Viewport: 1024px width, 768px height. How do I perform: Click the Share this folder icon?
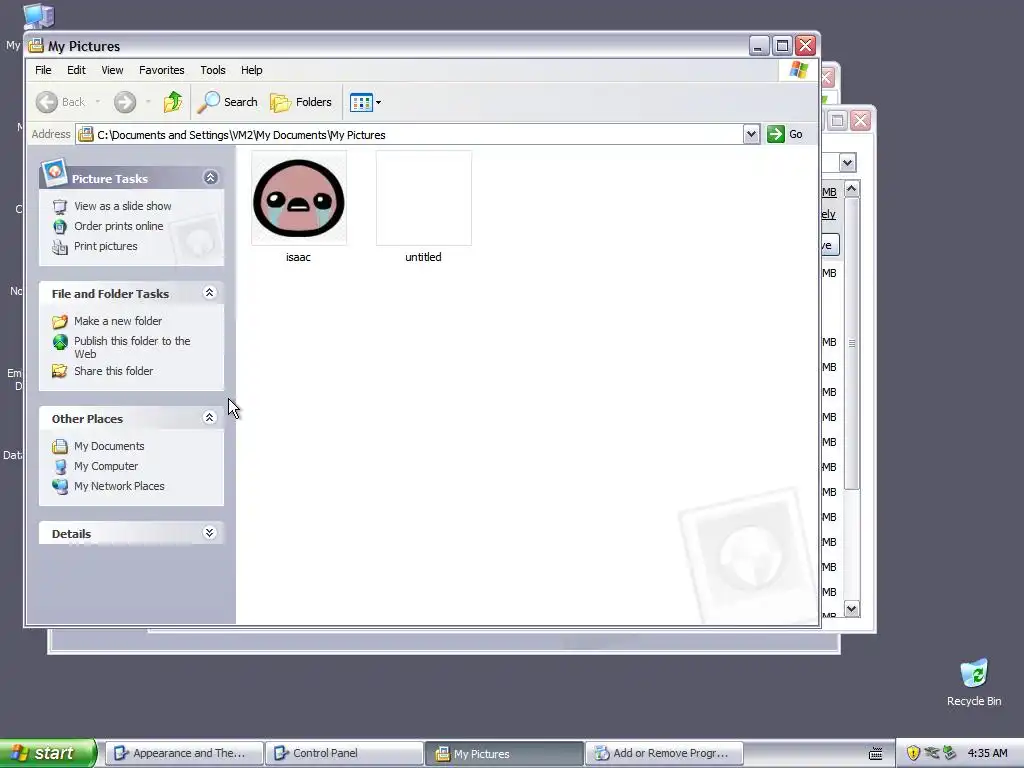click(60, 371)
